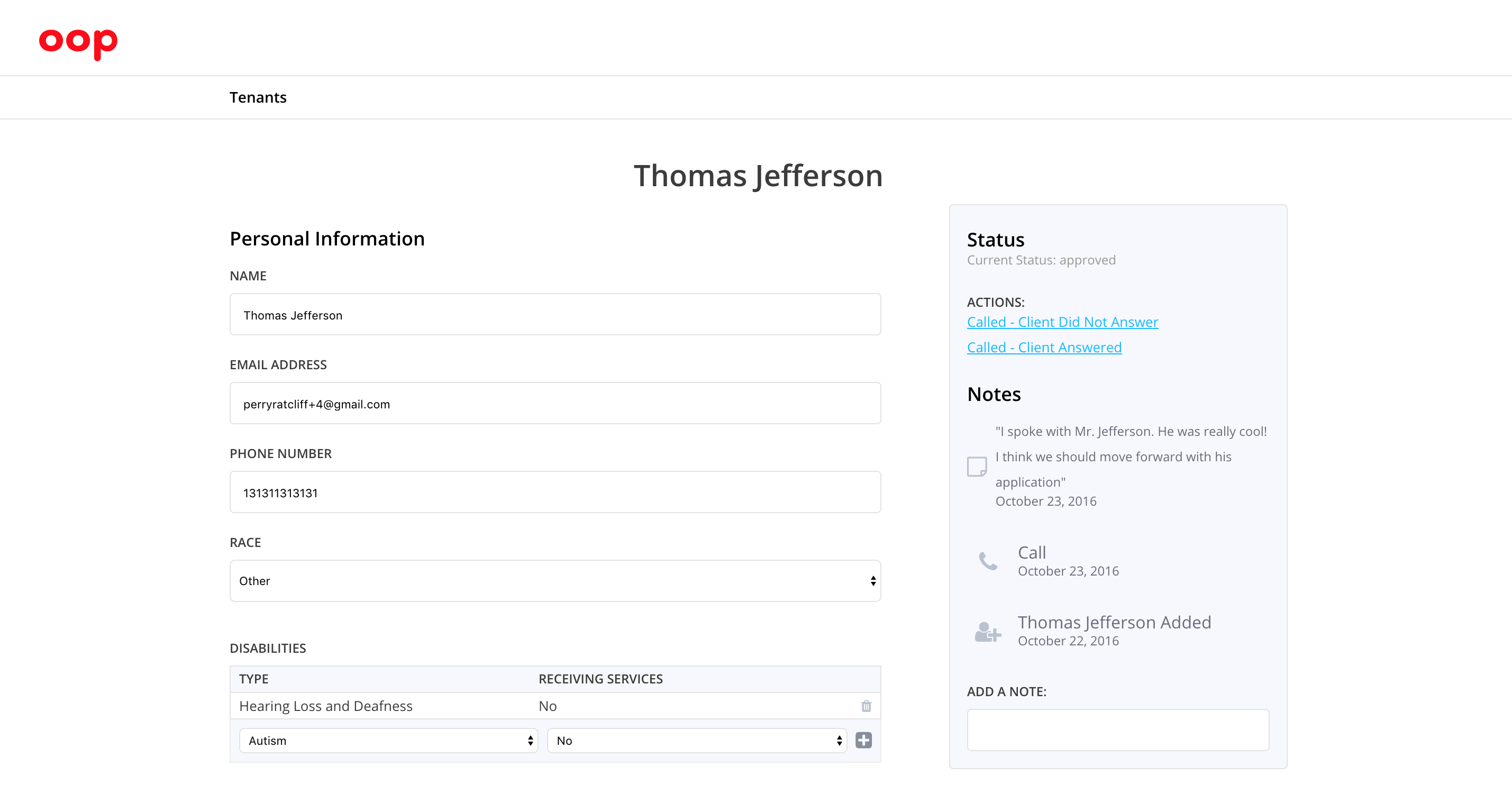Click the note icon beside Jefferson note
This screenshot has height=803, width=1512.
coord(977,467)
